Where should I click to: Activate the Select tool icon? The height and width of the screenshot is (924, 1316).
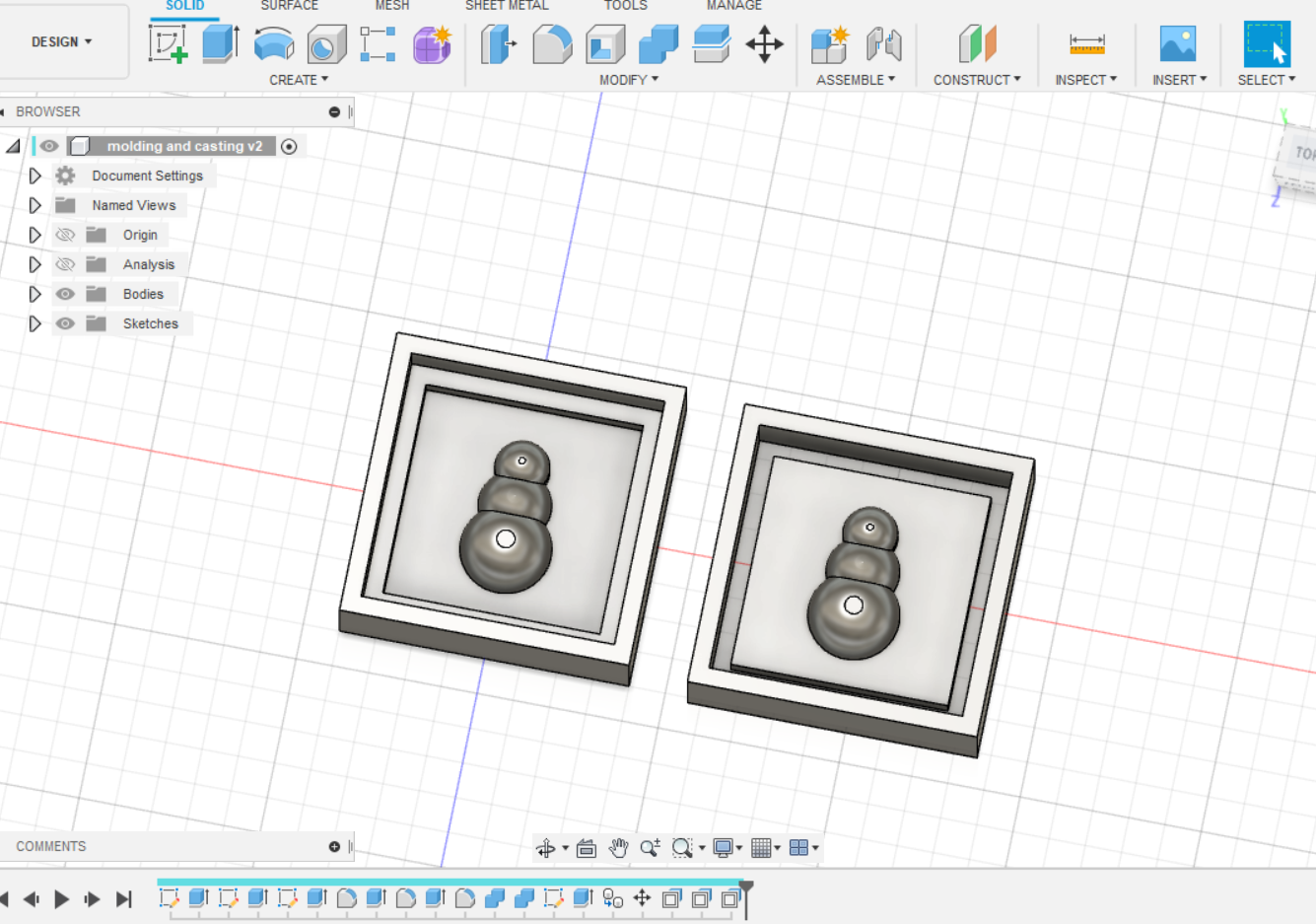[1267, 44]
